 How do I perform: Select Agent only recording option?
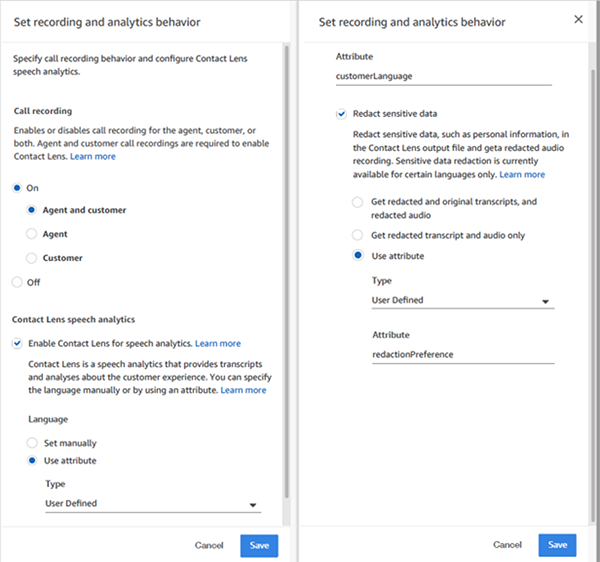pos(31,234)
